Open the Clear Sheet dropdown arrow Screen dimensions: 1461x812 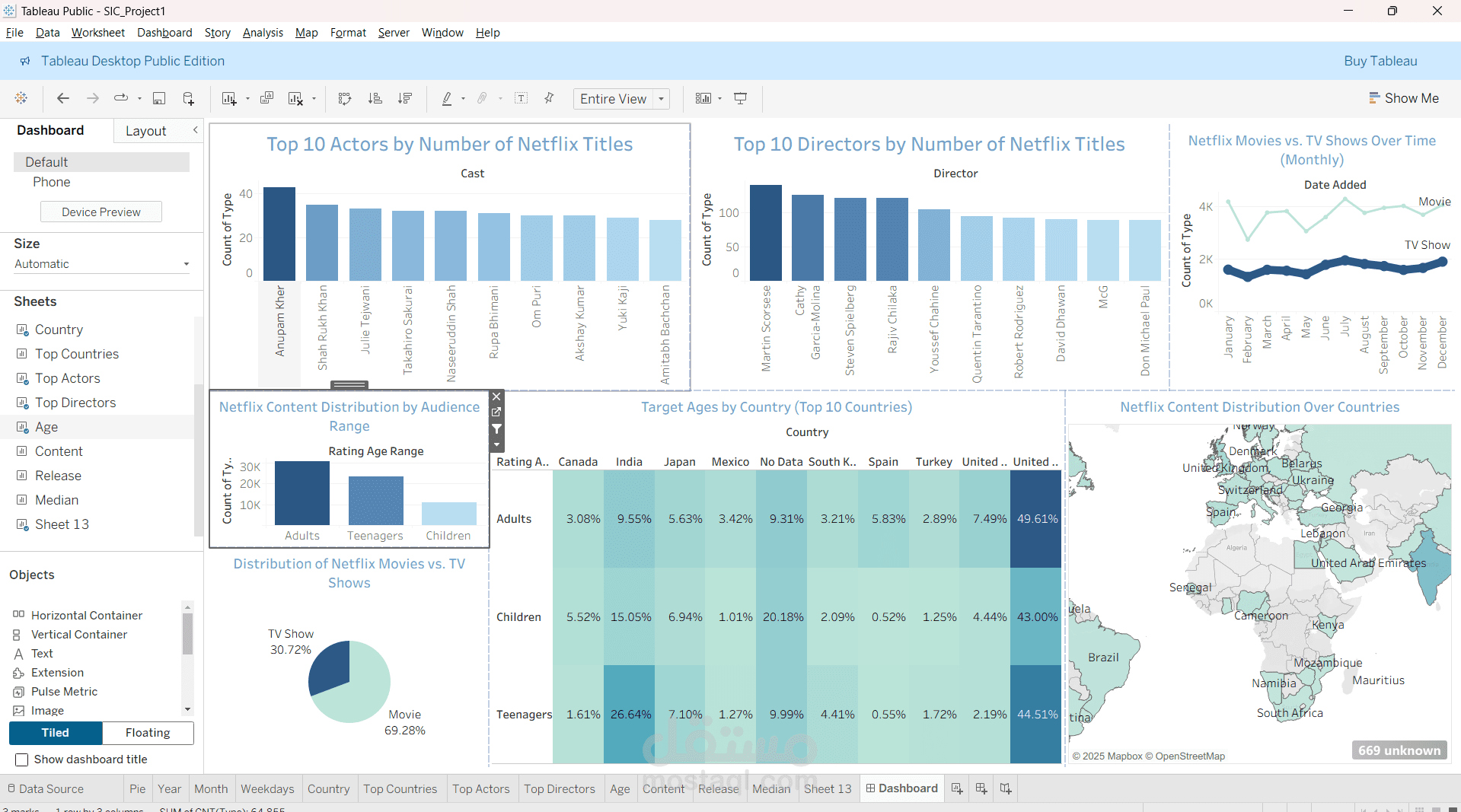[314, 99]
